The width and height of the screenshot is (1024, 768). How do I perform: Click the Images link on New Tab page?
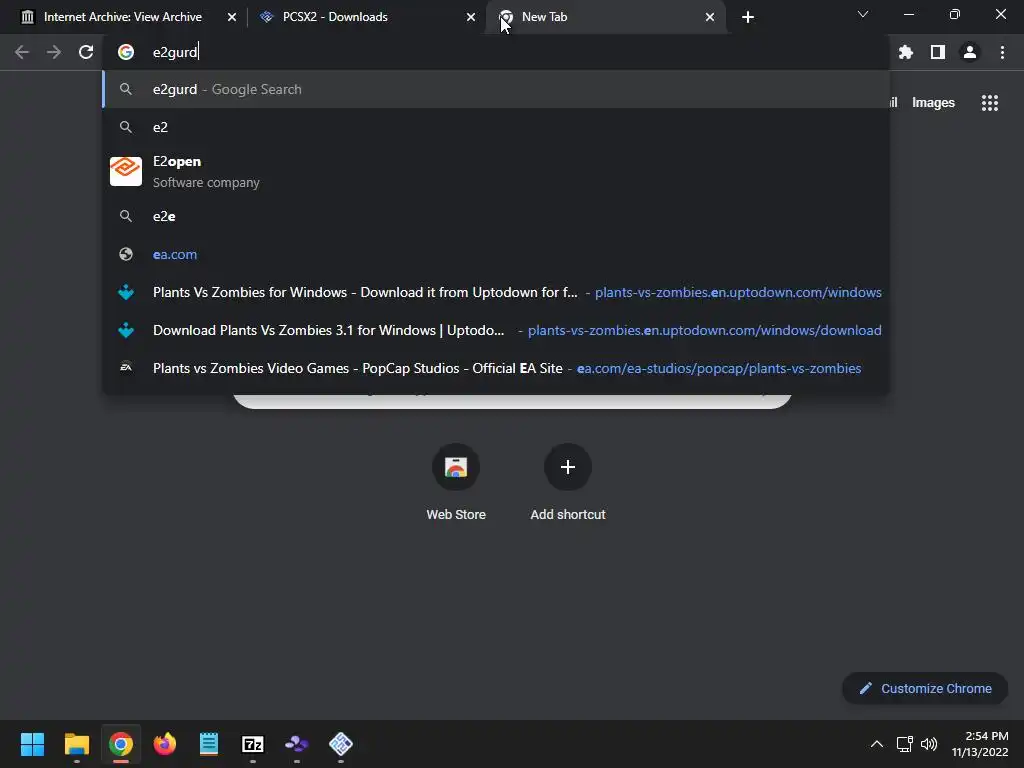coord(933,103)
